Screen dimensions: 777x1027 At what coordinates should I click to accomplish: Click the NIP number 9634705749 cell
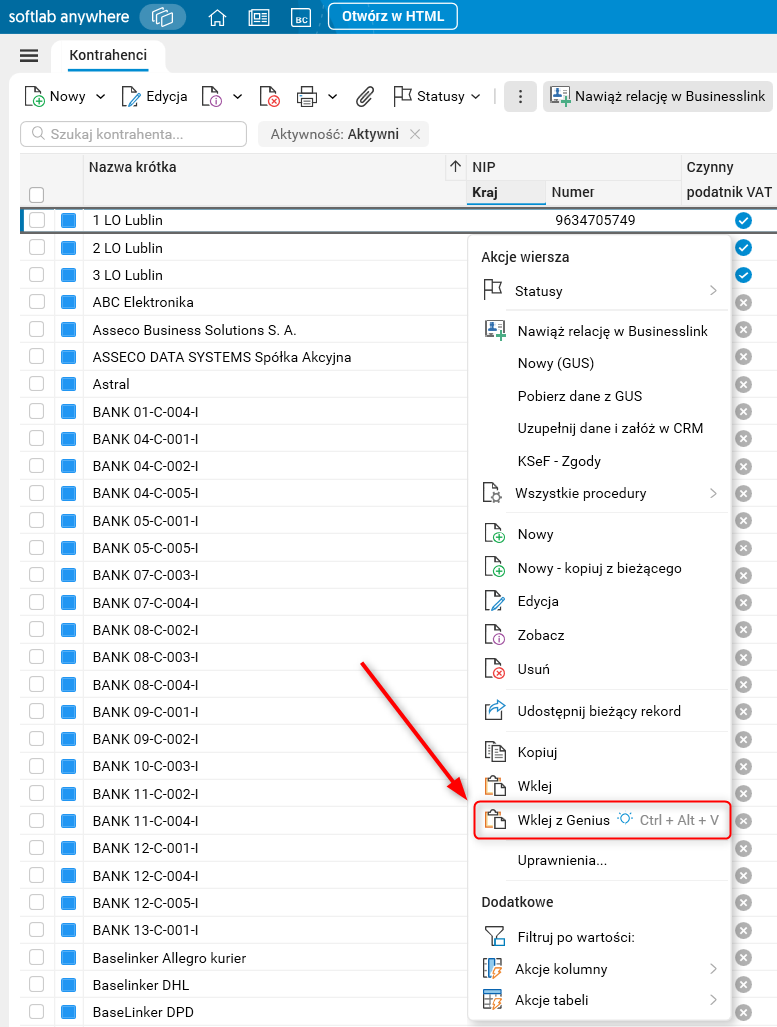tap(595, 220)
